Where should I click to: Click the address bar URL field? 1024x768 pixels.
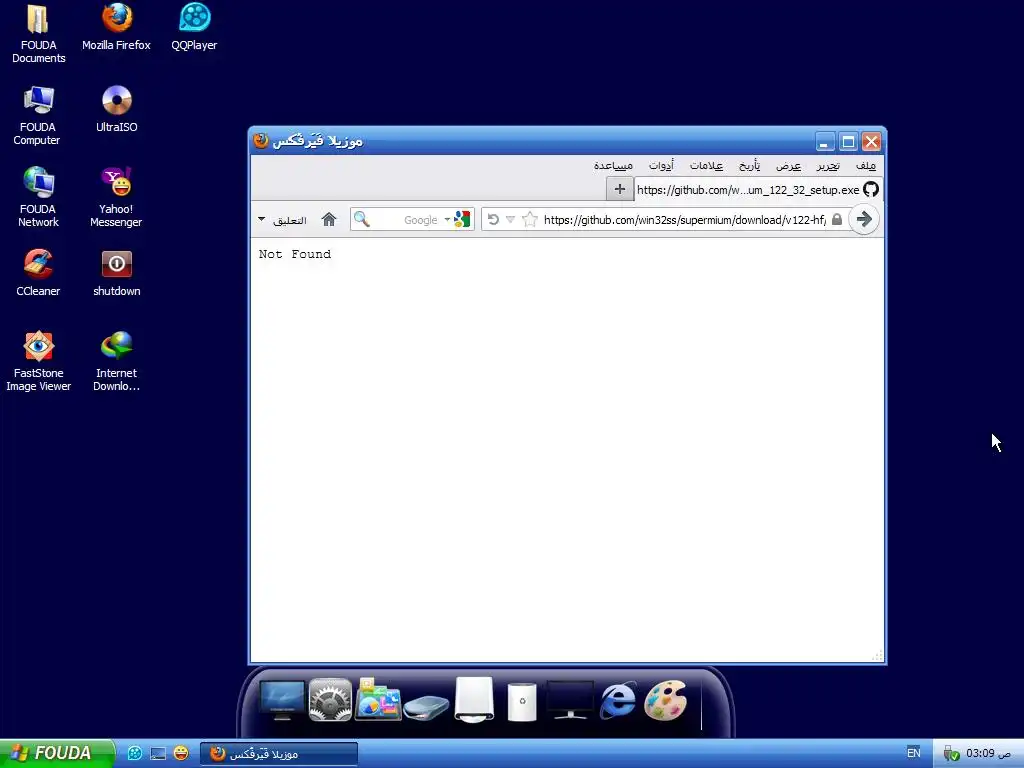coord(684,219)
